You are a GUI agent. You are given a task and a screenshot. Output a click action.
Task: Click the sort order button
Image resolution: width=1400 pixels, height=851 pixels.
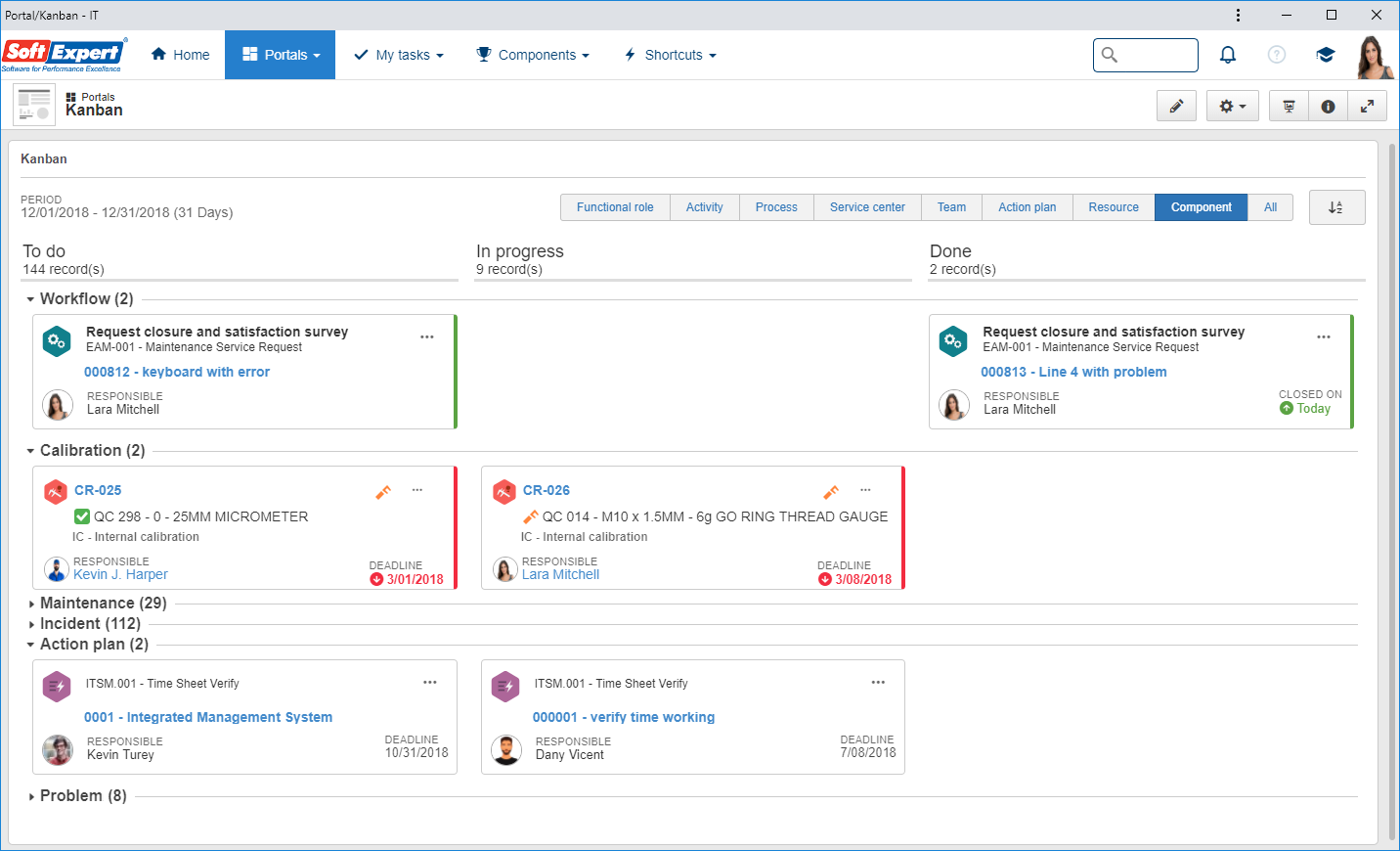(x=1336, y=207)
